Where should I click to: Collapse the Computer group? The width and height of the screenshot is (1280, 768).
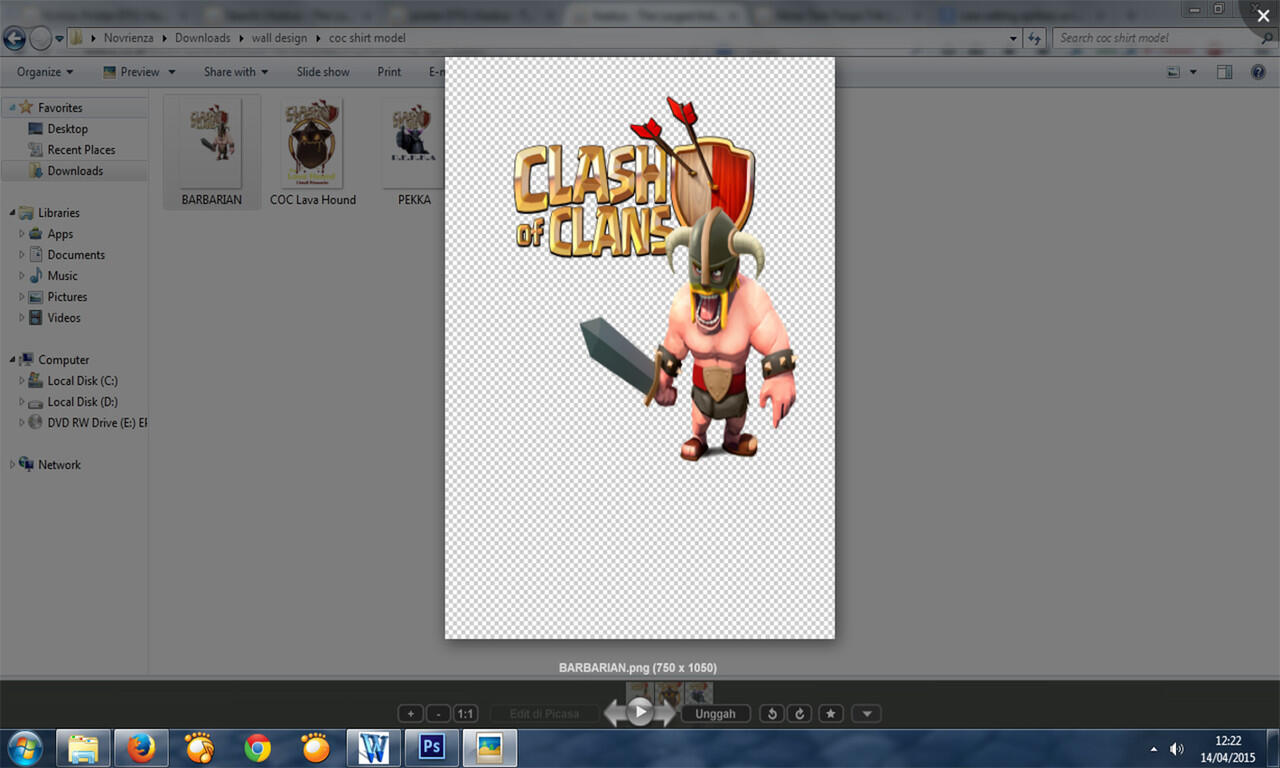(11, 360)
